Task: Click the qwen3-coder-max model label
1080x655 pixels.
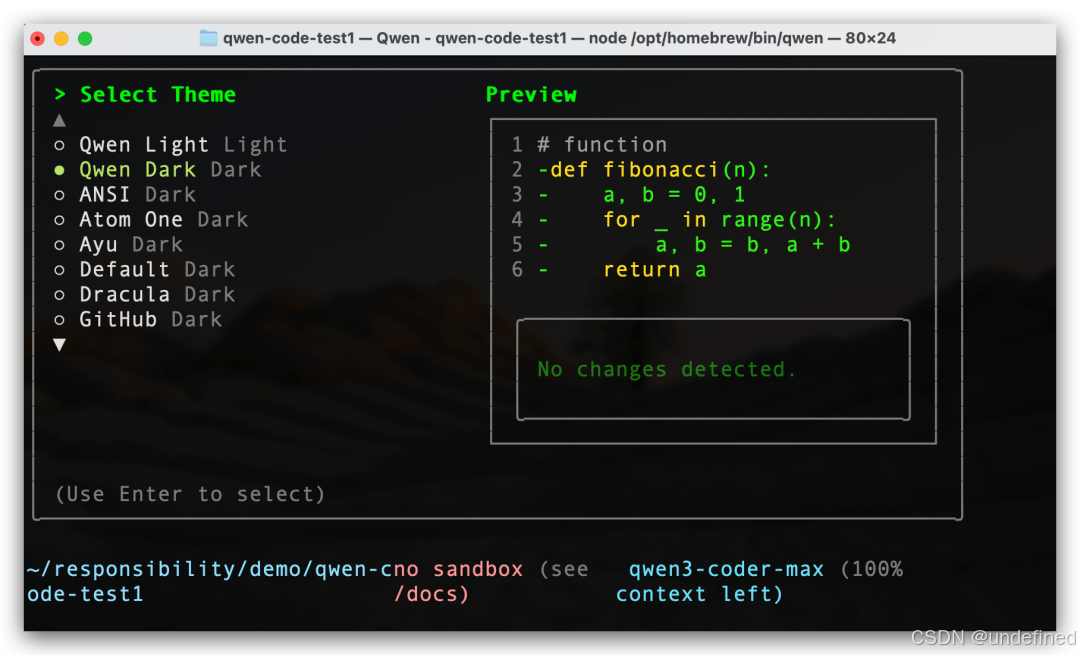Action: [x=726, y=569]
